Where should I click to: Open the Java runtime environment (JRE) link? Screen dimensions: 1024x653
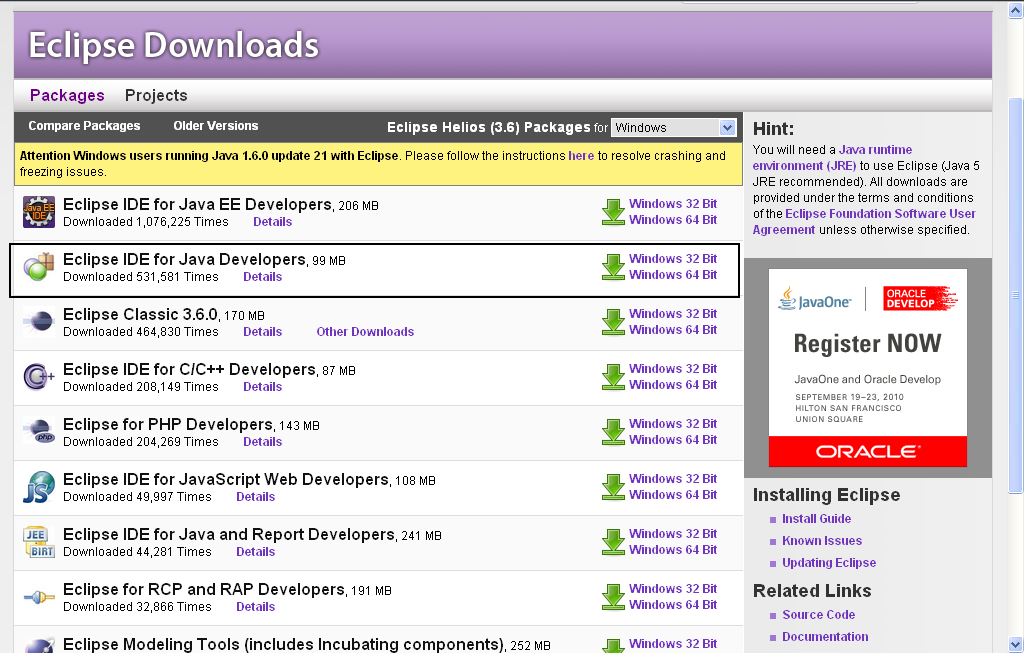tap(833, 157)
